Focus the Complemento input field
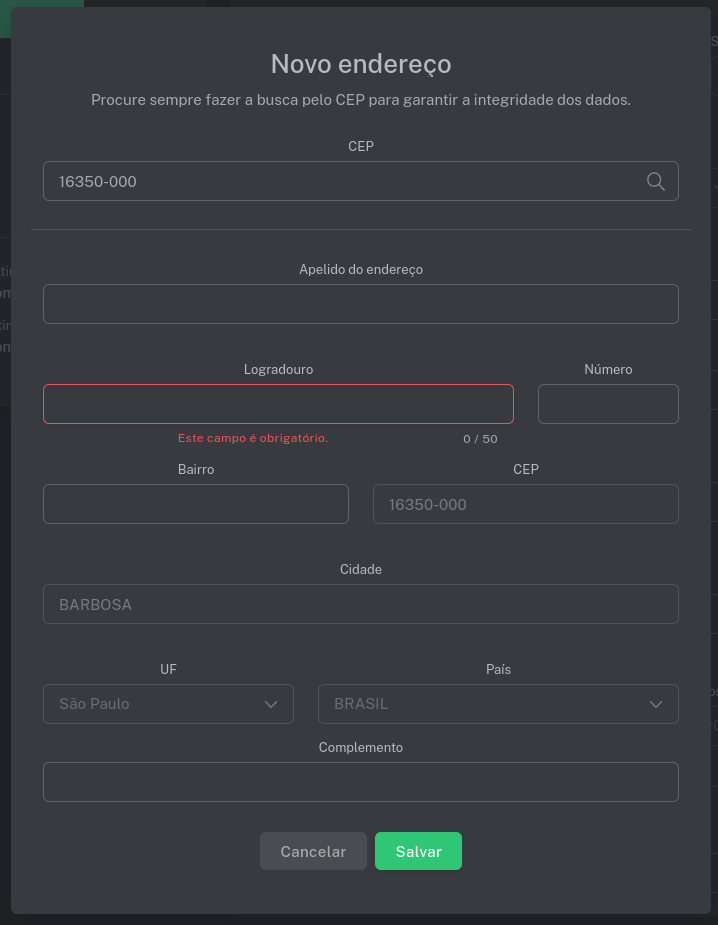This screenshot has width=718, height=925. pos(360,782)
